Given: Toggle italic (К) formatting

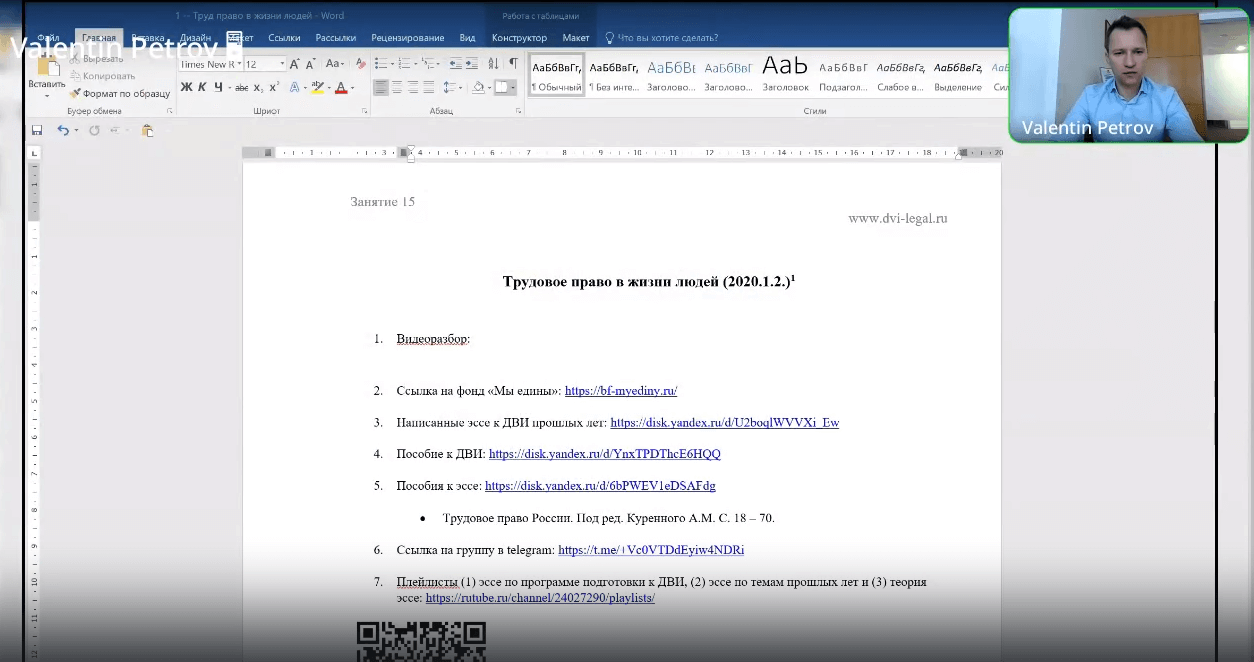Looking at the screenshot, I should pos(202,87).
